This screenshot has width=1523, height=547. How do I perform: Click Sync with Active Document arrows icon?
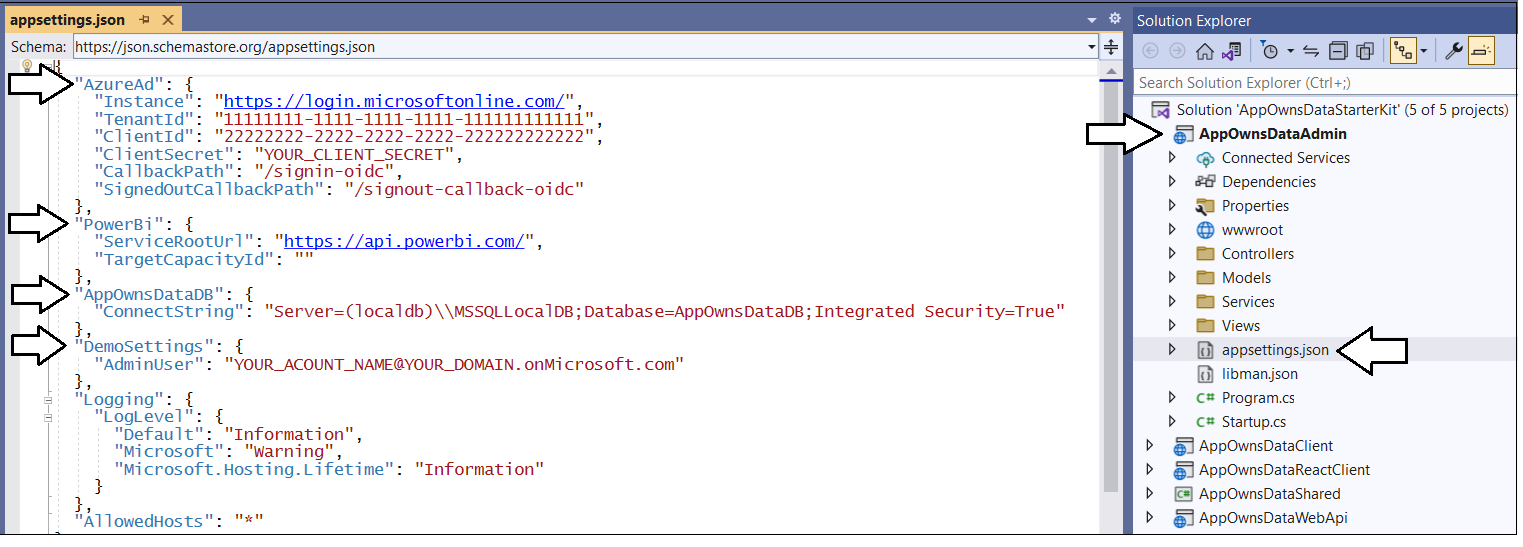pos(1311,50)
